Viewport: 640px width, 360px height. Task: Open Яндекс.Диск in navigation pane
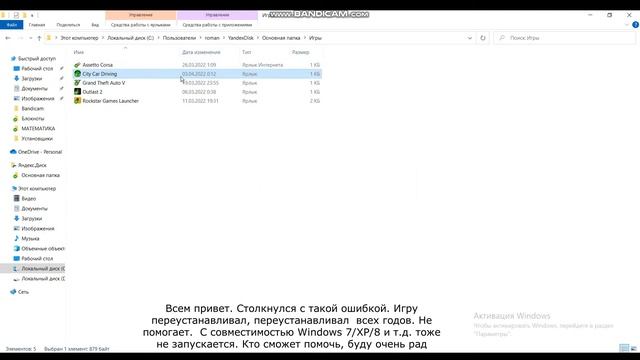point(32,165)
